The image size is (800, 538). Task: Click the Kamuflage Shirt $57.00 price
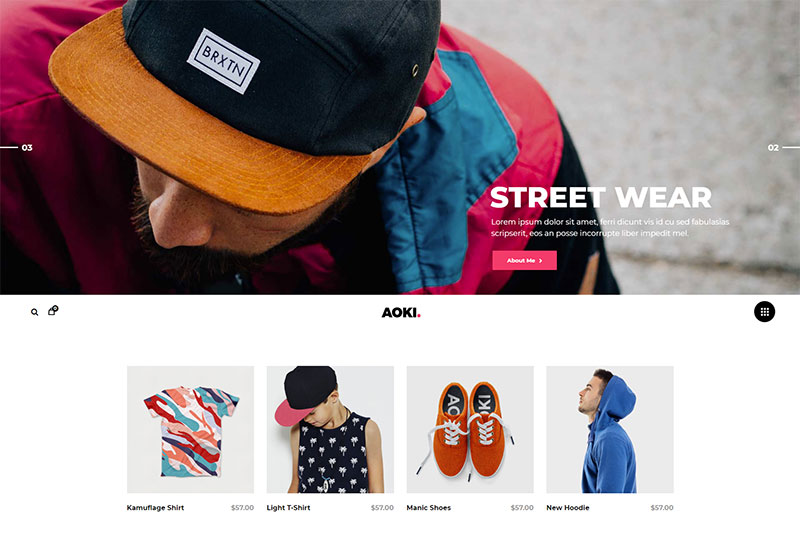[242, 507]
